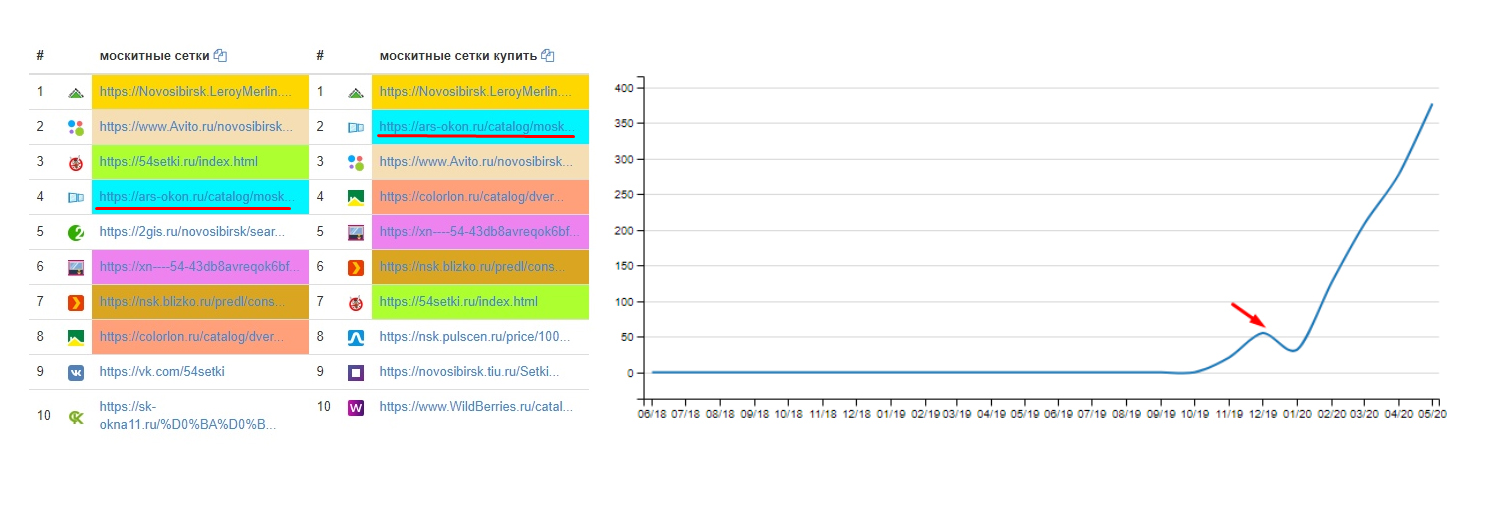
Task: Open colorlon.ru link in 'москитные сетки купить' table
Action: (471, 197)
